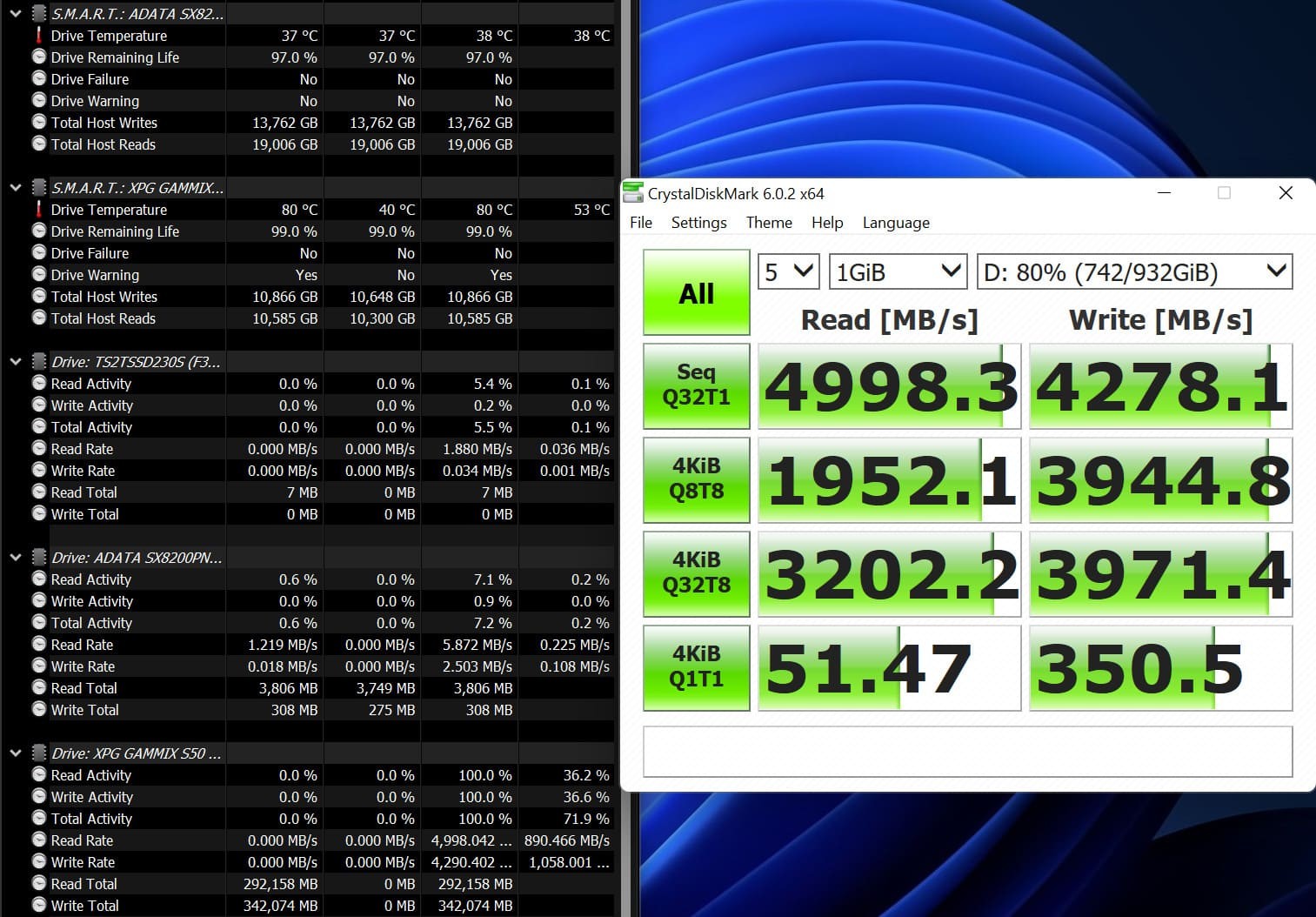Screen dimensions: 1316x917
Task: Open the Help menu in CrystalDiskMark
Action: coord(827,223)
